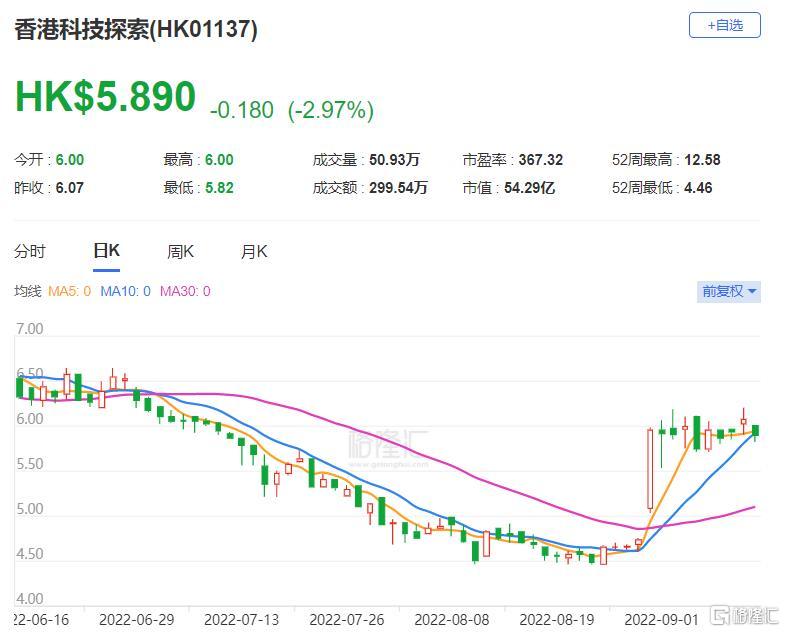Screen dimensions: 785x632
Task: Click 昨收 previous close value 6.07
Action: [x=70, y=188]
